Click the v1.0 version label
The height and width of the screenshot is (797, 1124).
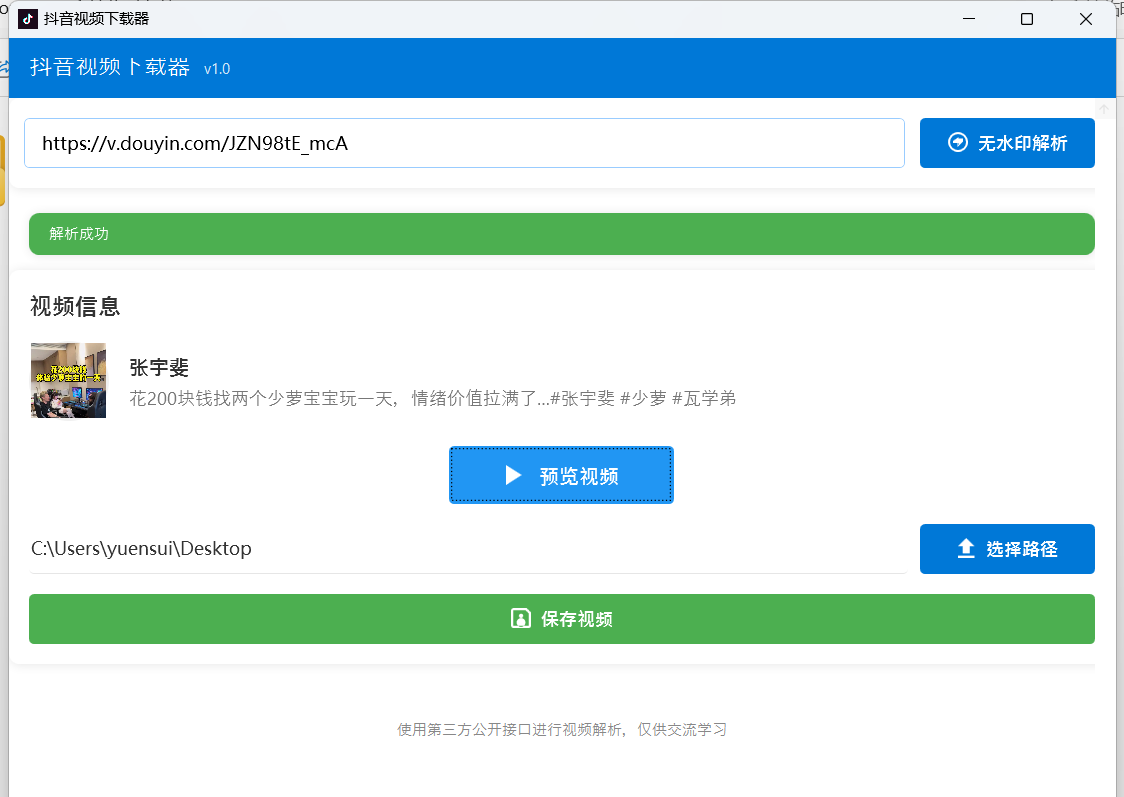coord(217,69)
